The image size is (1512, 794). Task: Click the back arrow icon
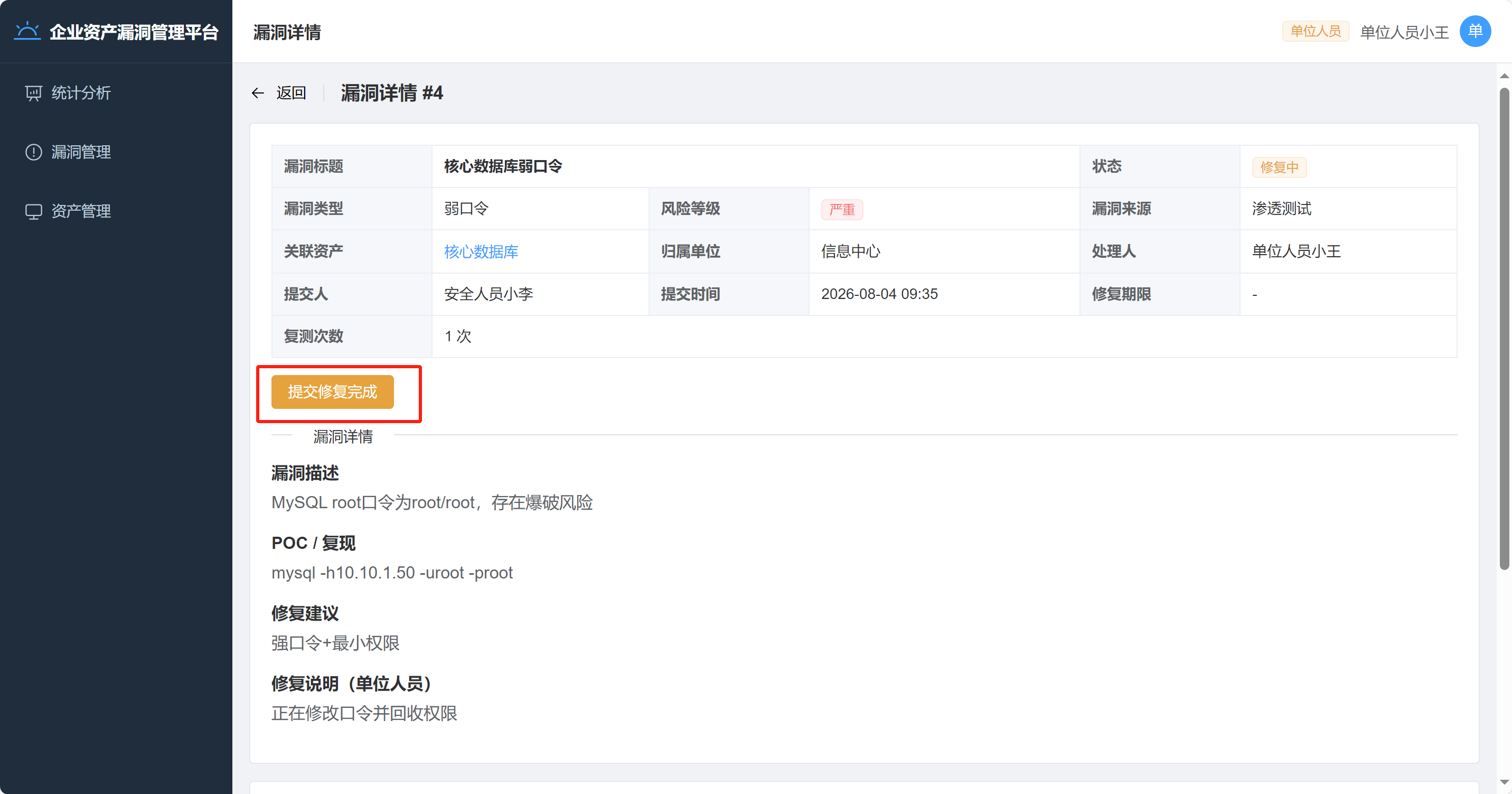coord(258,93)
